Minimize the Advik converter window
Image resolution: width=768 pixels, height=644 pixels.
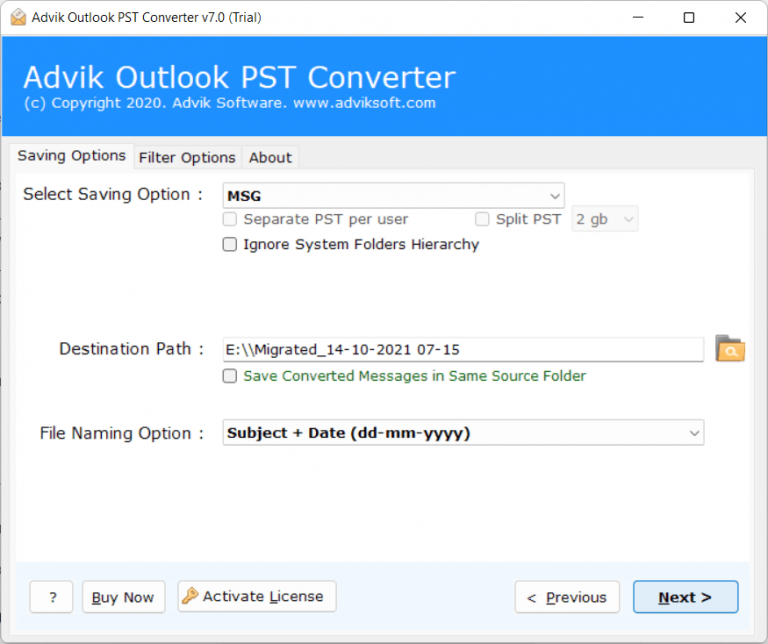pyautogui.click(x=638, y=18)
